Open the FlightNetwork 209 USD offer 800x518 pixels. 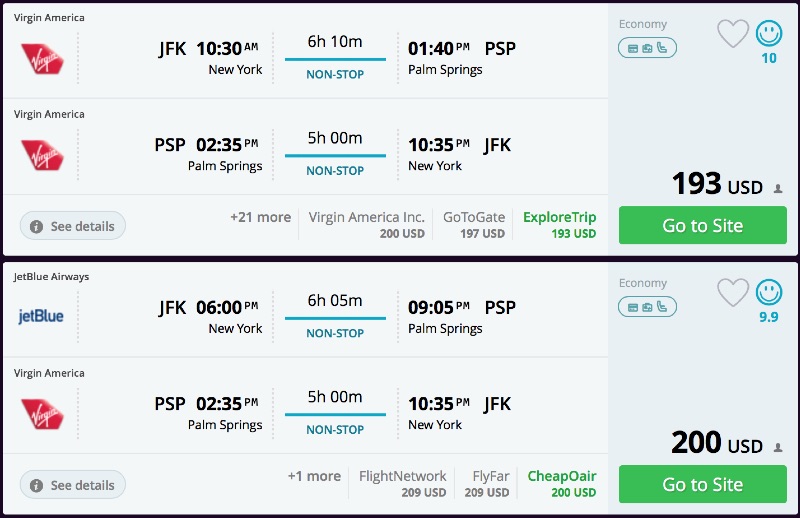click(402, 484)
